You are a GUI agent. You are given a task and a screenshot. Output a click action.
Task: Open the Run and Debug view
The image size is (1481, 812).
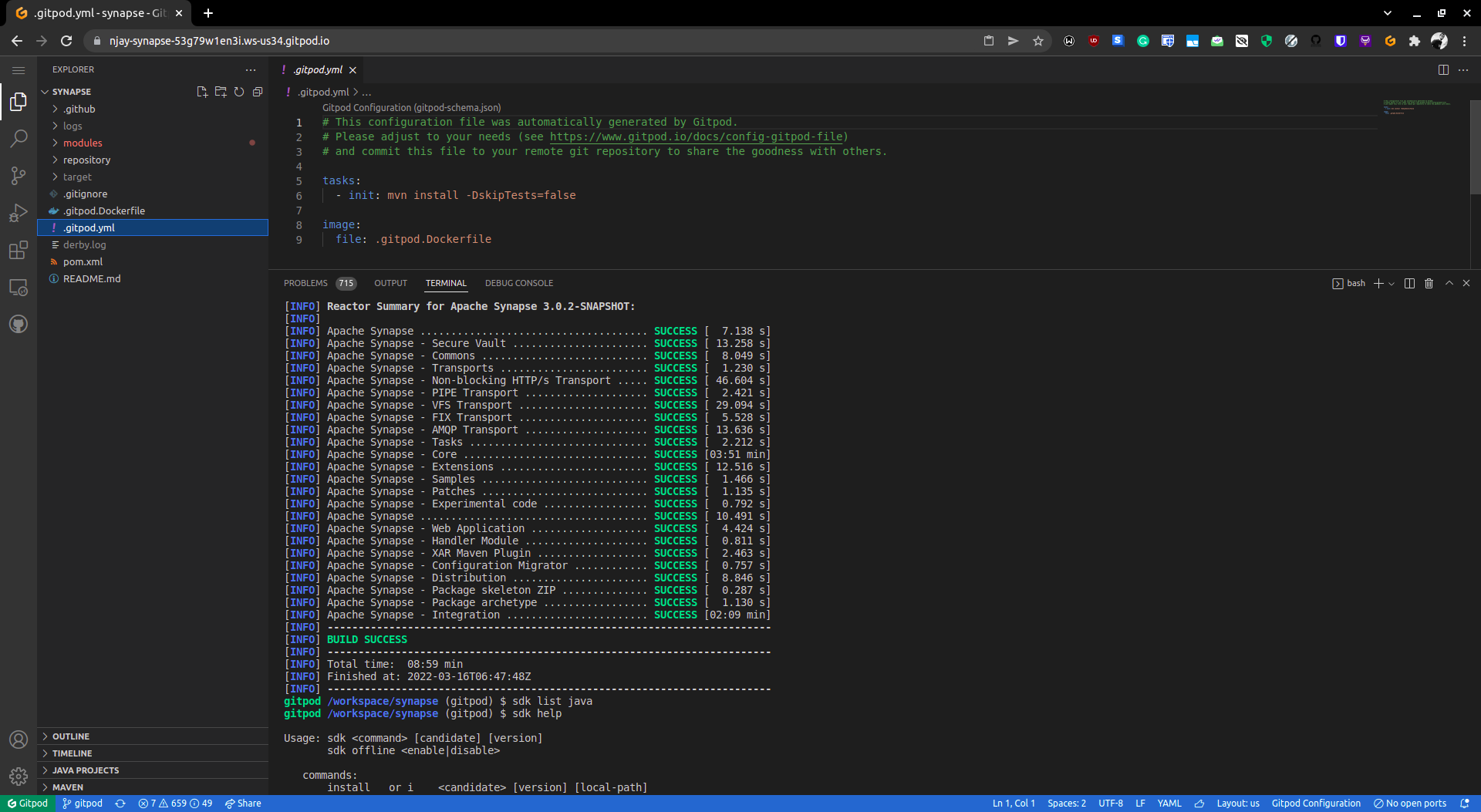19,213
